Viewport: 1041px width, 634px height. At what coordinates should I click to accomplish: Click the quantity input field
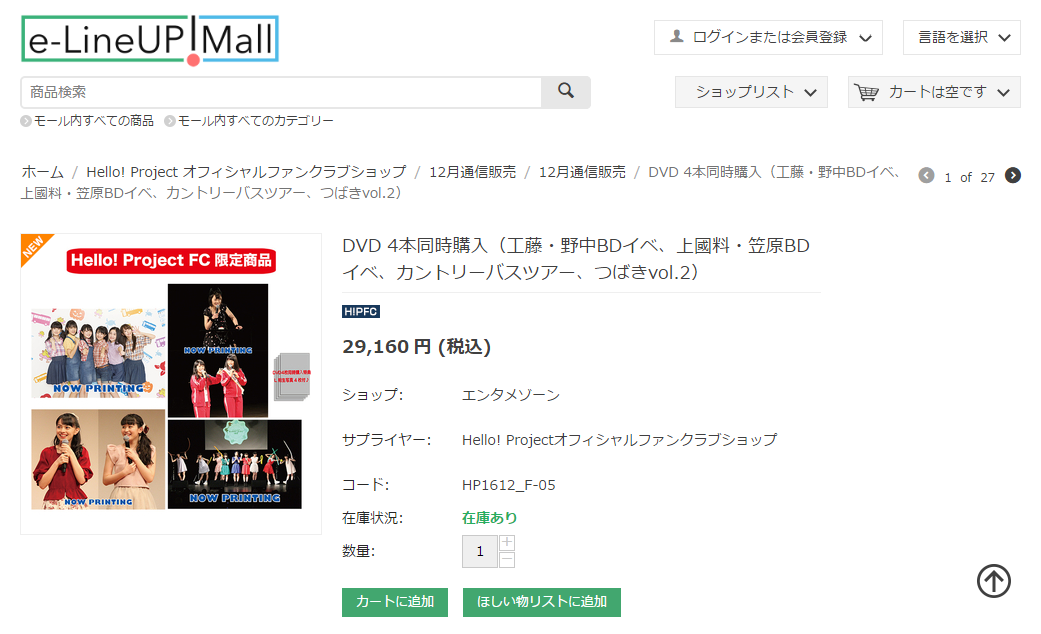coord(479,551)
